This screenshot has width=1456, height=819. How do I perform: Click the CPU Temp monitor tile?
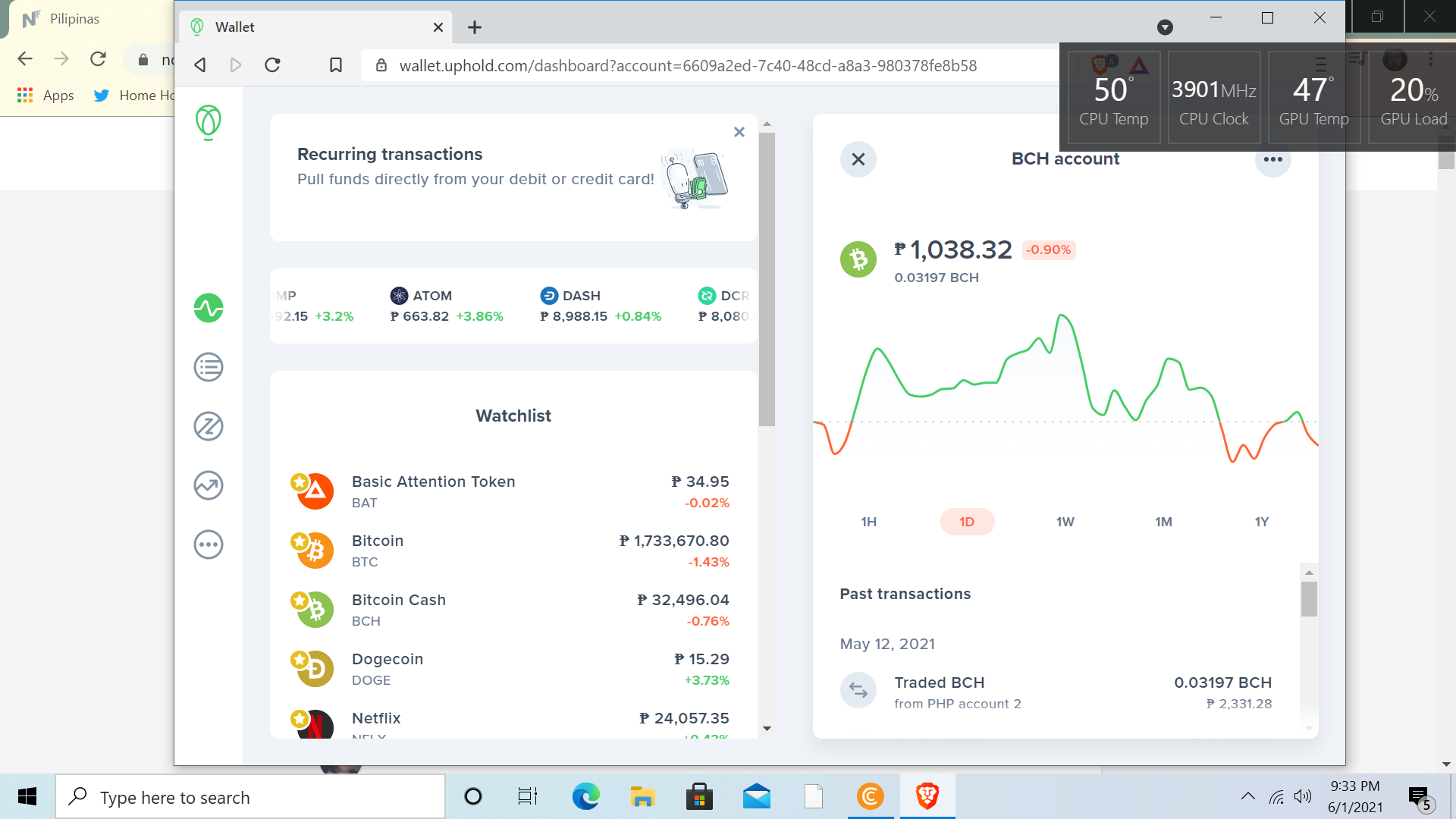point(1114,97)
